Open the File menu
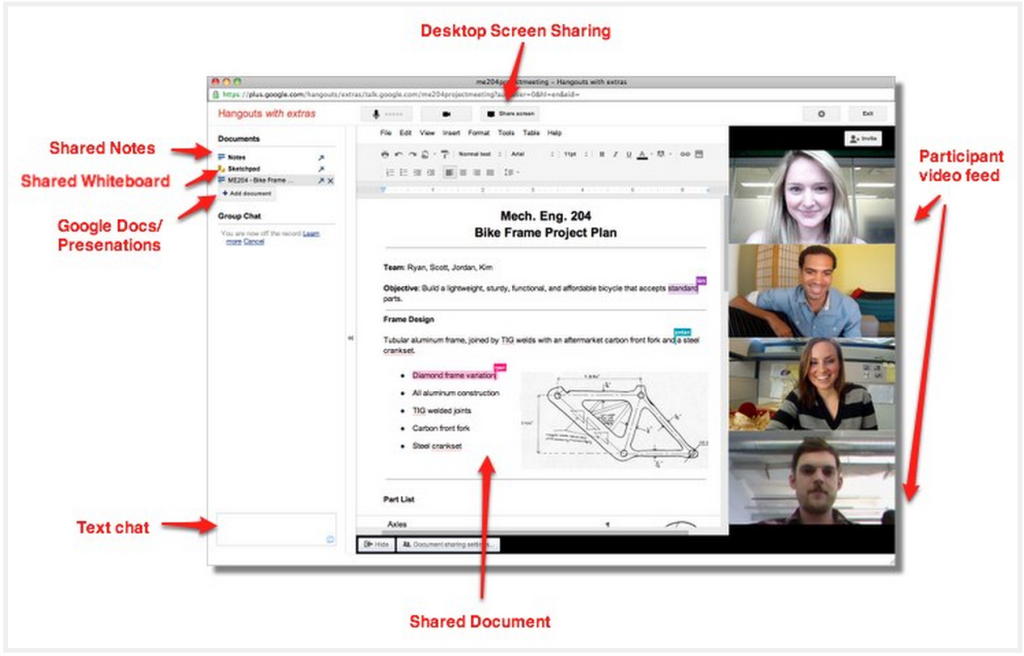 click(386, 133)
